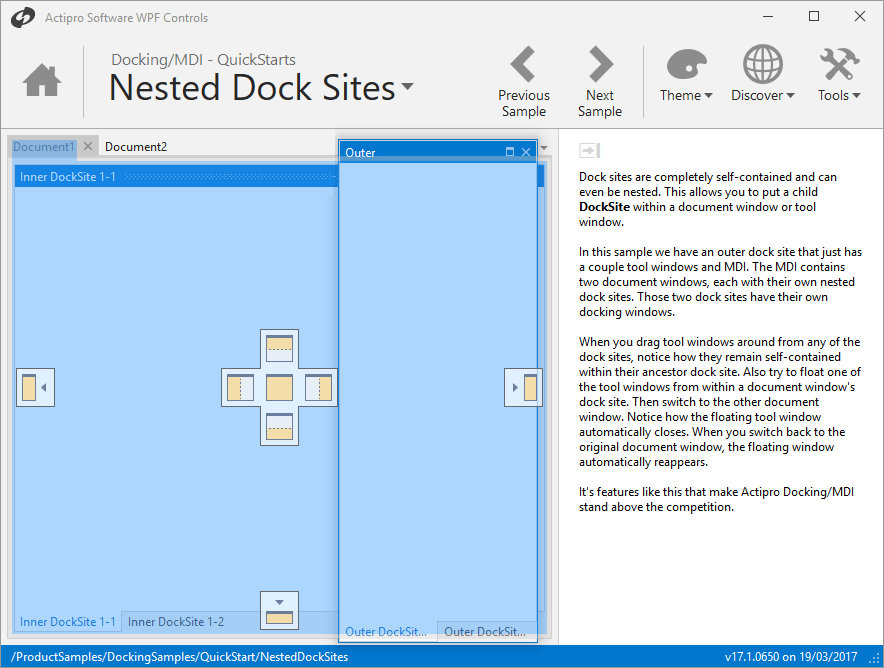Click the outer right edge dock guide

523,387
